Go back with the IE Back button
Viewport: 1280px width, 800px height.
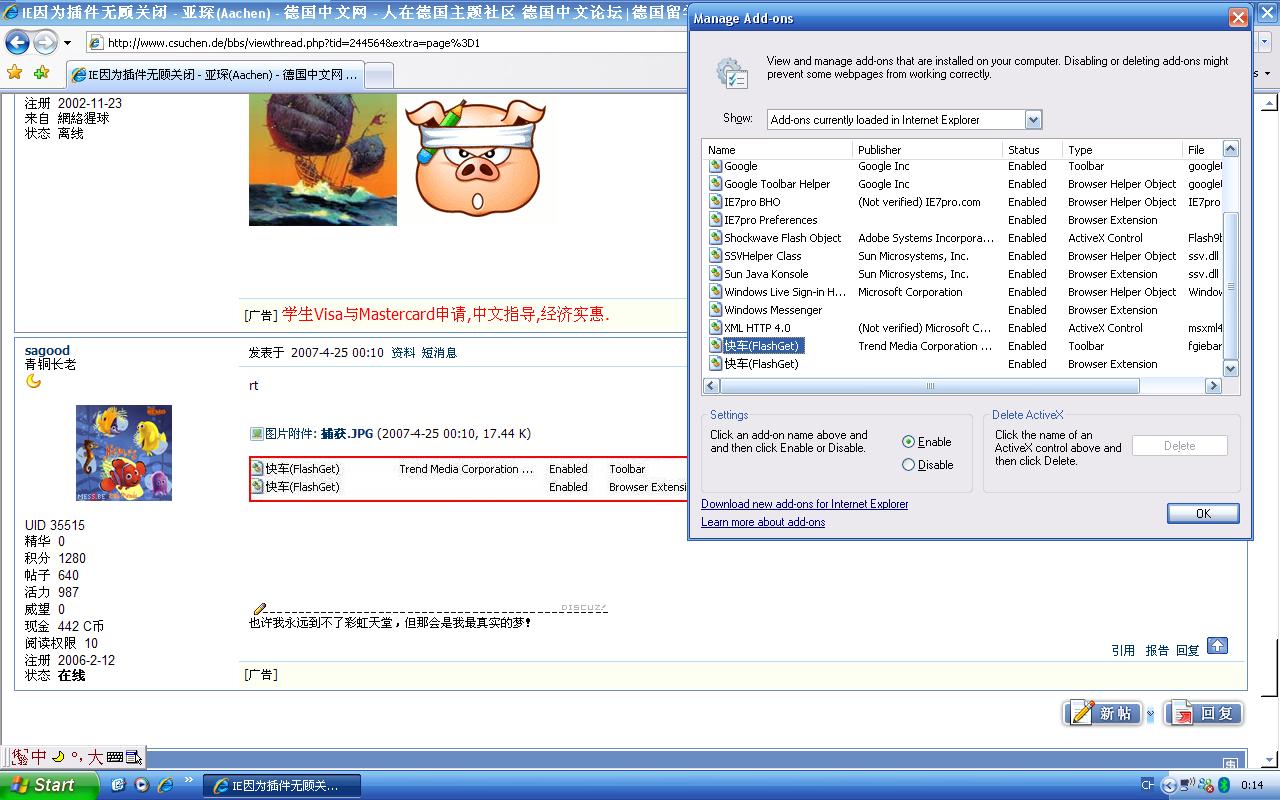click(x=17, y=42)
